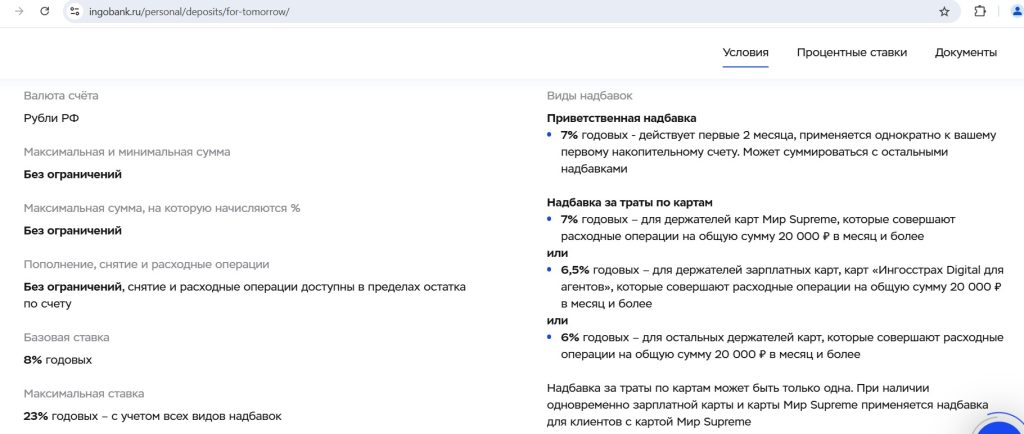Reload the page with refresh icon
Viewport: 1024px width, 434px height.
pyautogui.click(x=44, y=11)
